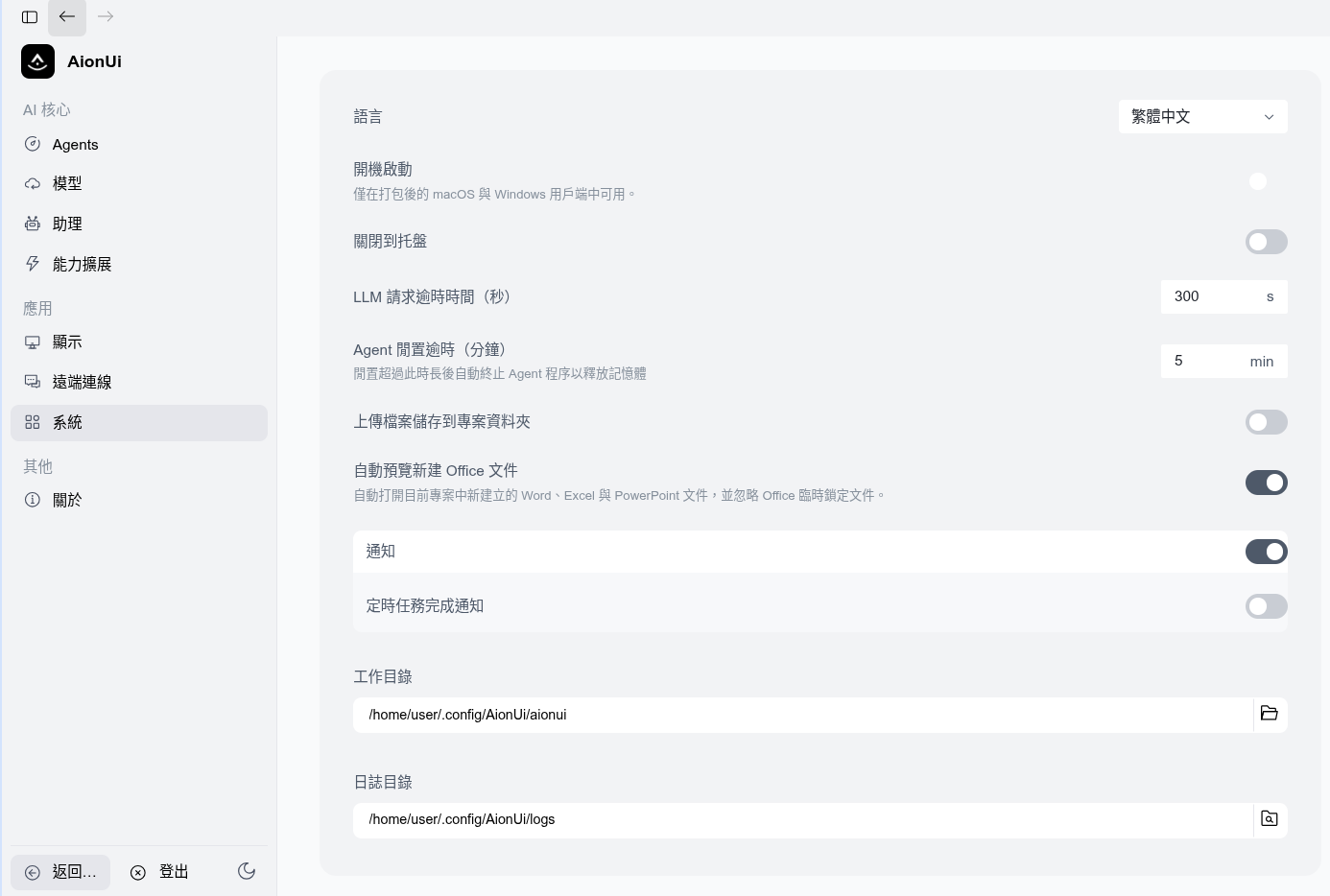
Task: Enable 上傳檔案儲存到專案資料夾 switch
Action: click(x=1267, y=422)
